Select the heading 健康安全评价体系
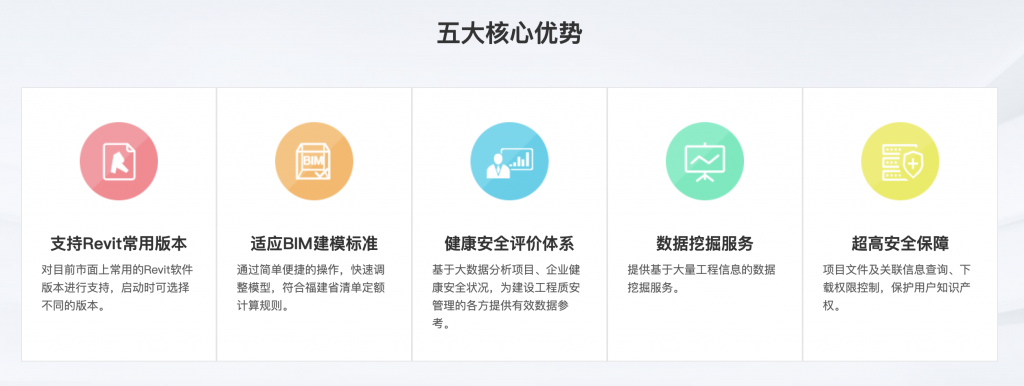The image size is (1024, 386). [x=509, y=244]
